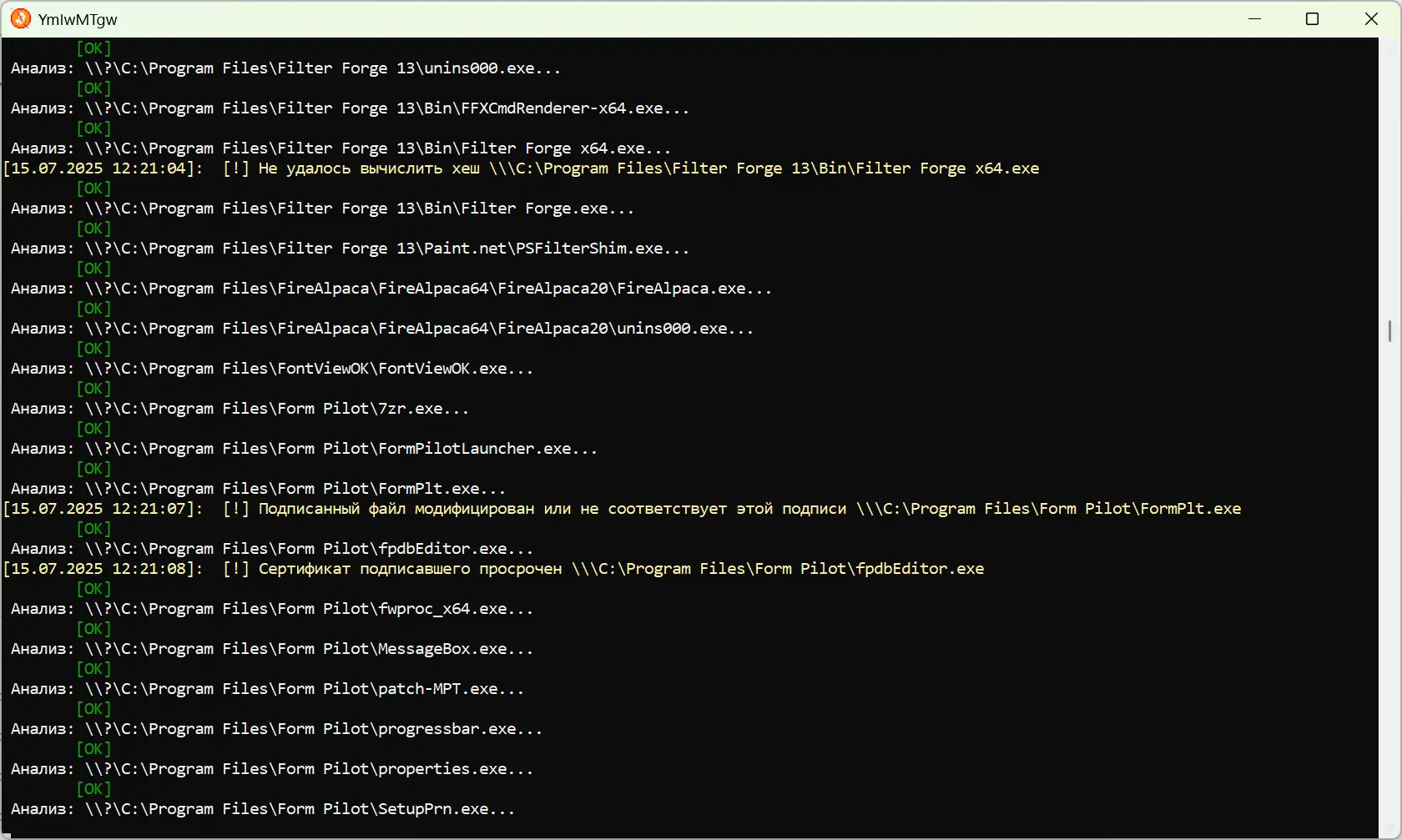Click the Анализ line for FormPlt.exe
This screenshot has width=1402, height=840.
tap(258, 489)
